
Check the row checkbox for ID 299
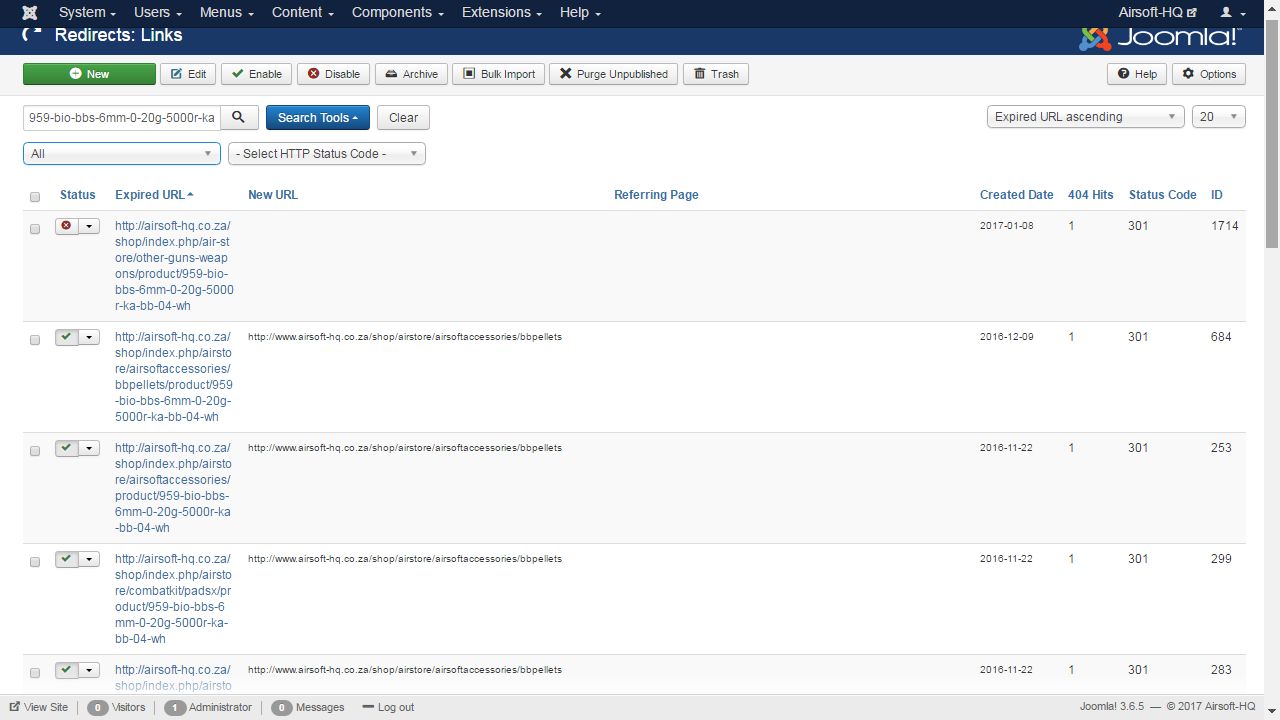[x=35, y=562]
